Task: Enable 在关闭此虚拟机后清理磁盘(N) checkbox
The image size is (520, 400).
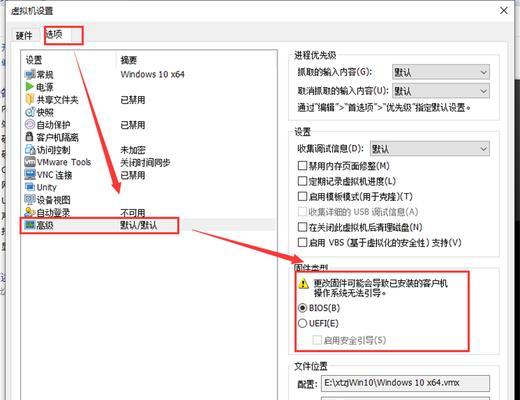Action: (x=302, y=227)
